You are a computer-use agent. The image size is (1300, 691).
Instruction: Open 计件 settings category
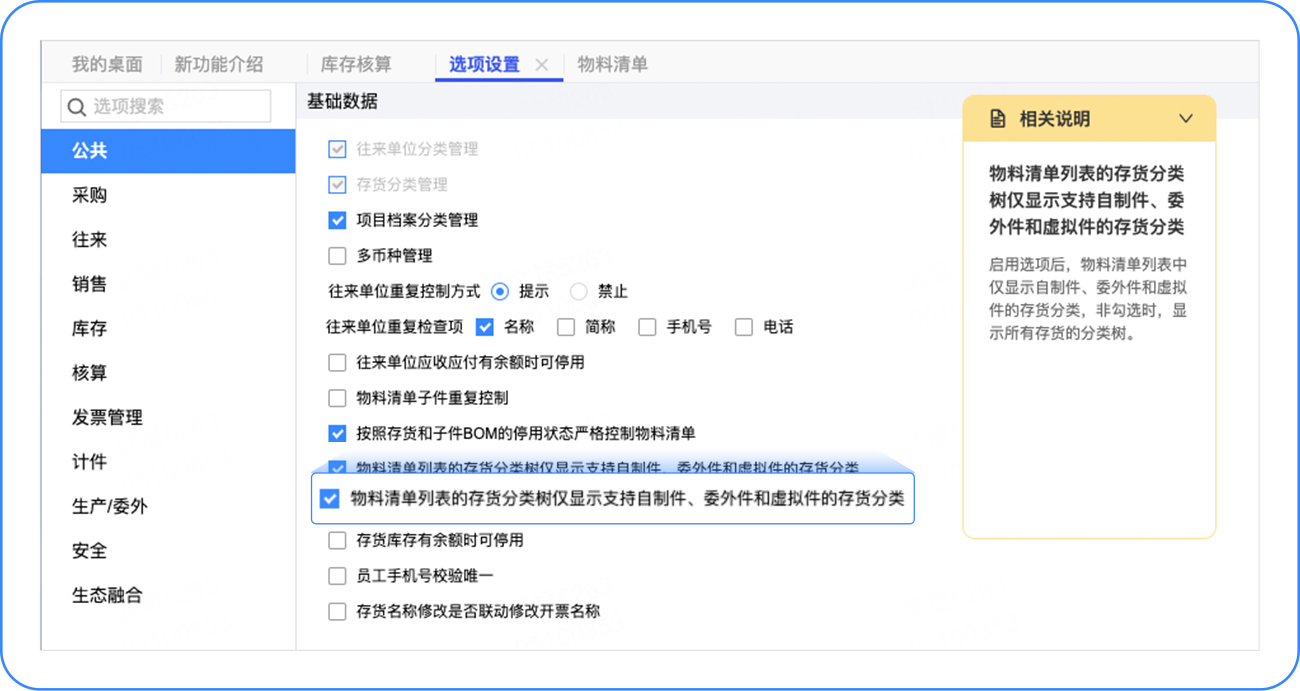168,462
